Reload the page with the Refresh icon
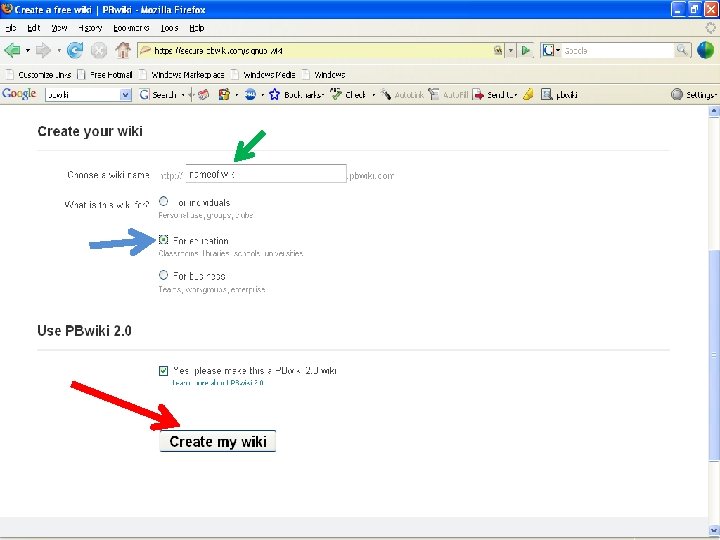Screen dimensions: 720x540 [x=75, y=50]
